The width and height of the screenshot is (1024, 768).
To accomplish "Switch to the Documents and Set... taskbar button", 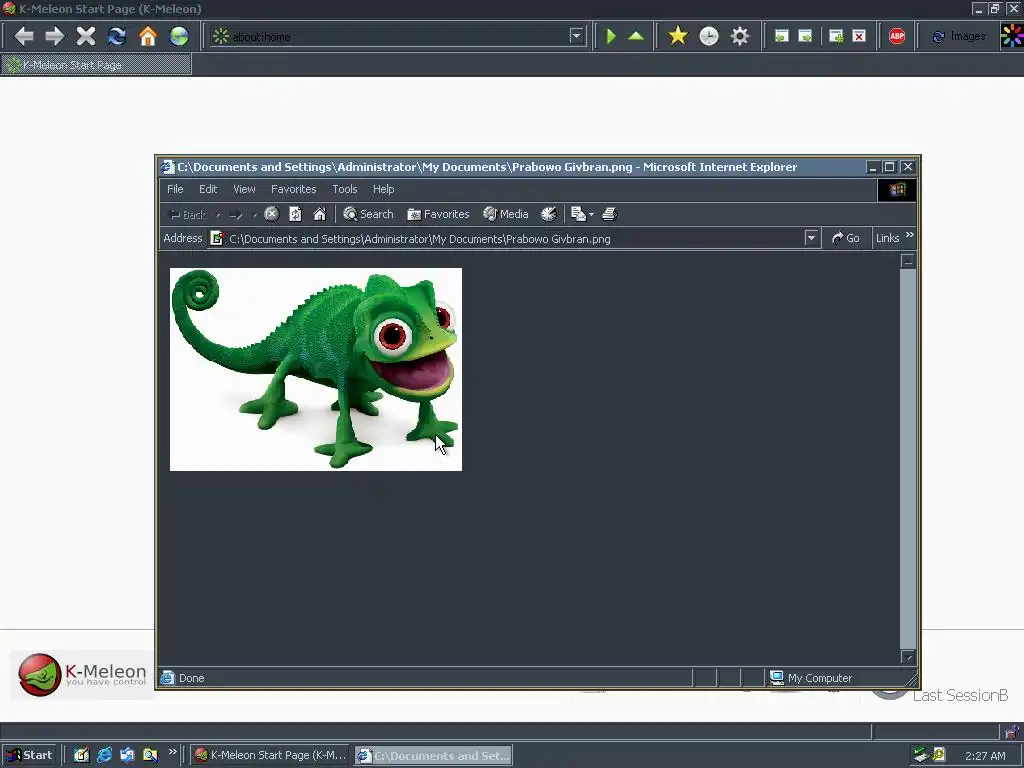I will click(x=434, y=756).
